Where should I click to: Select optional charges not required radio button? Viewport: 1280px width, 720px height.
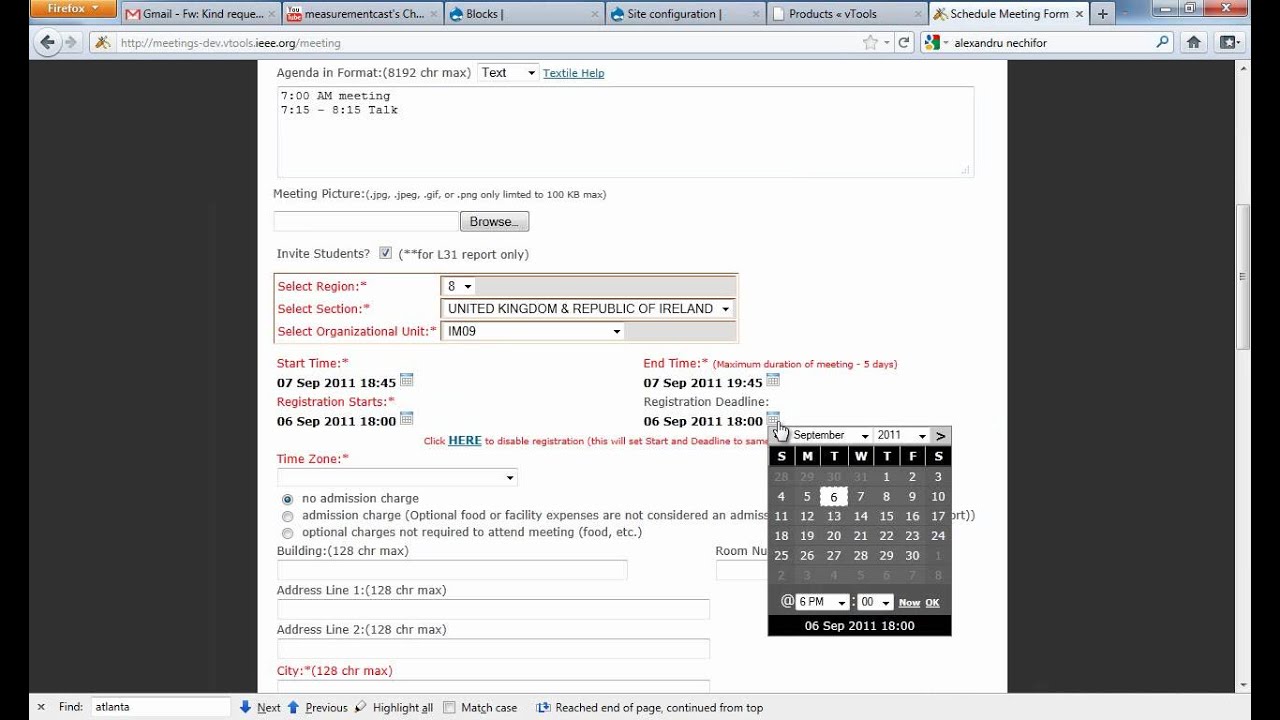[x=288, y=533]
